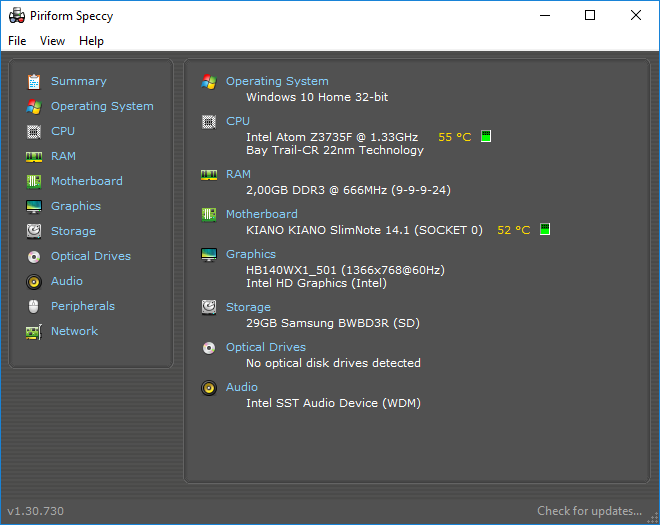
Task: Select Operating System in the sidebar
Action: (x=102, y=106)
